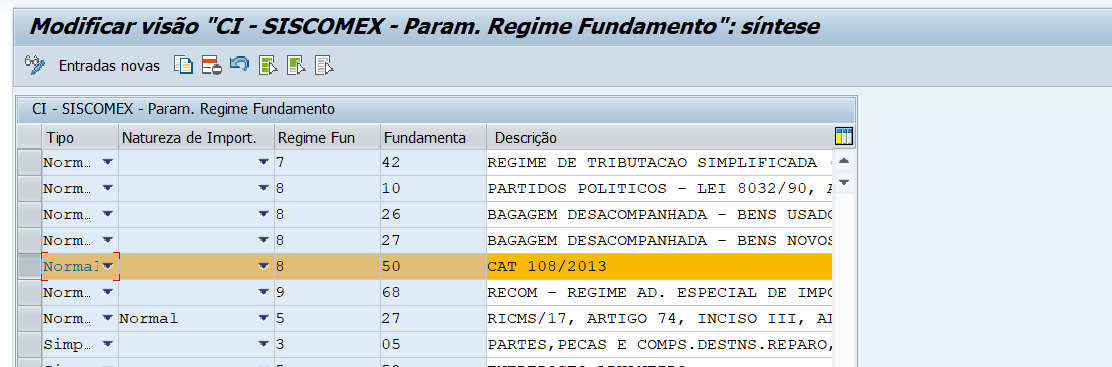Screen dimensions: 1112x367
Task: Click the display/change glasses-pencil icon
Action: pyautogui.click(x=34, y=65)
